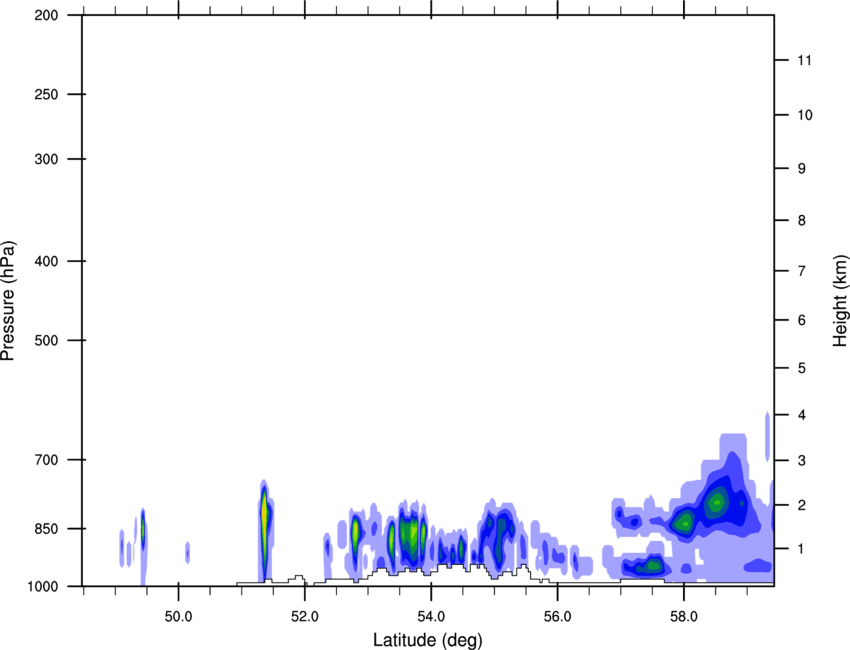
Task: Click the 700 pressure tick label
Action: pos(47,460)
